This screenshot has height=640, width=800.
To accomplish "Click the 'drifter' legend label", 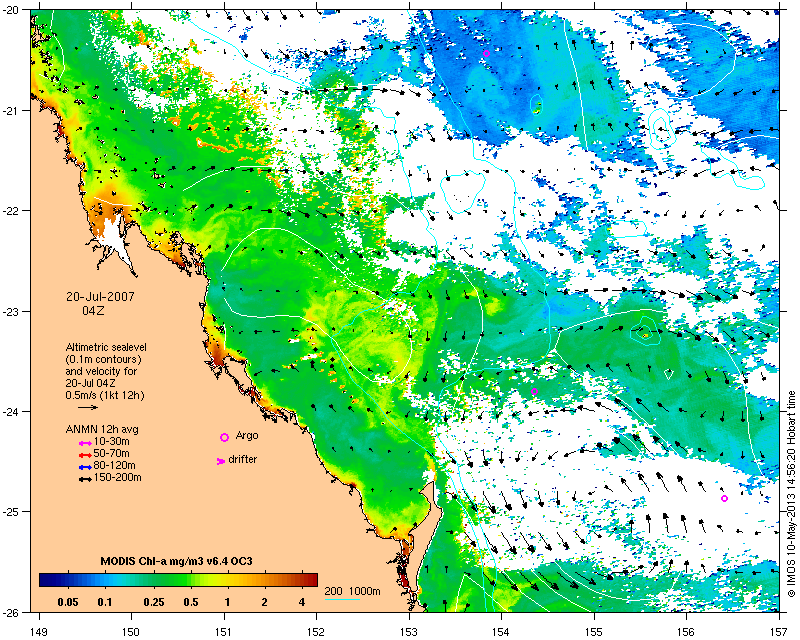I will point(242,459).
